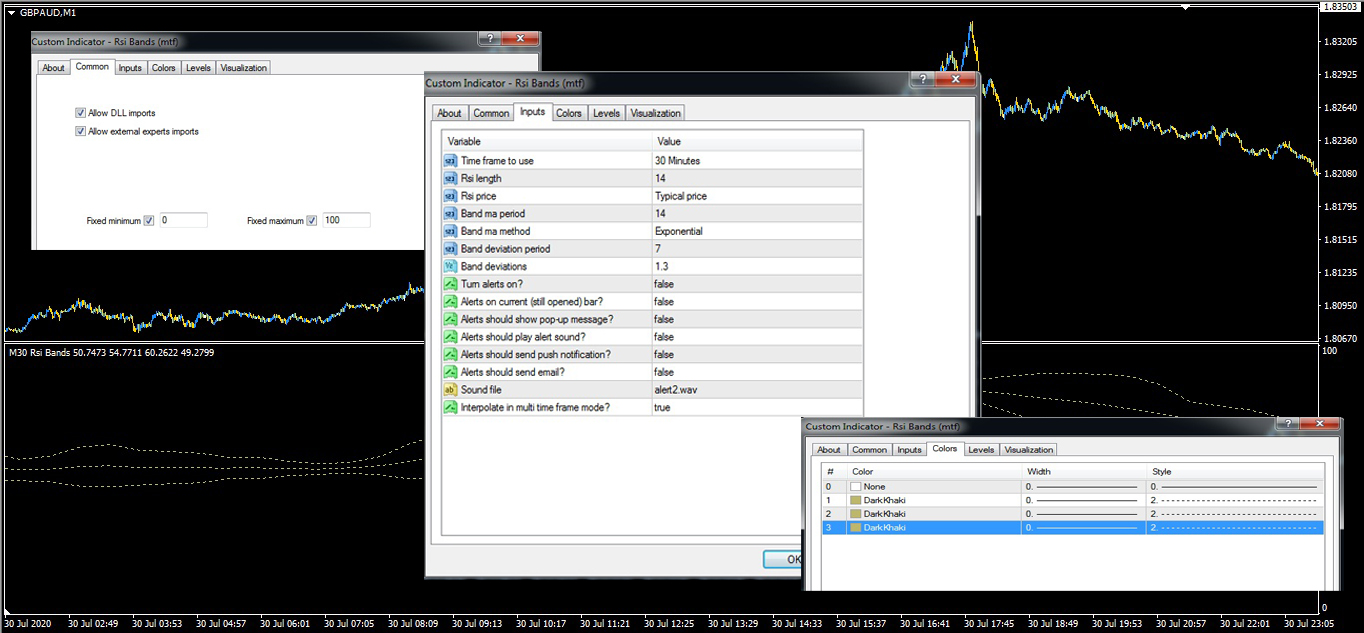The width and height of the screenshot is (1364, 633).
Task: Select the Exponential method value cell
Action: pos(757,231)
